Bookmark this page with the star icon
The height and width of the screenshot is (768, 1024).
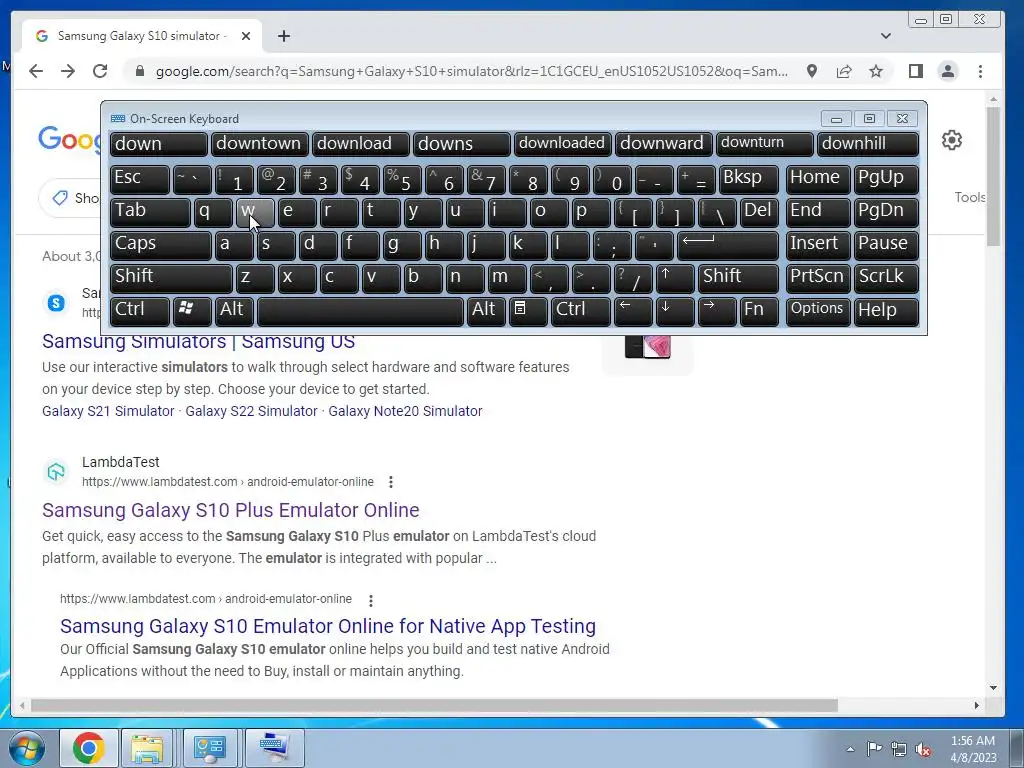pos(876,71)
